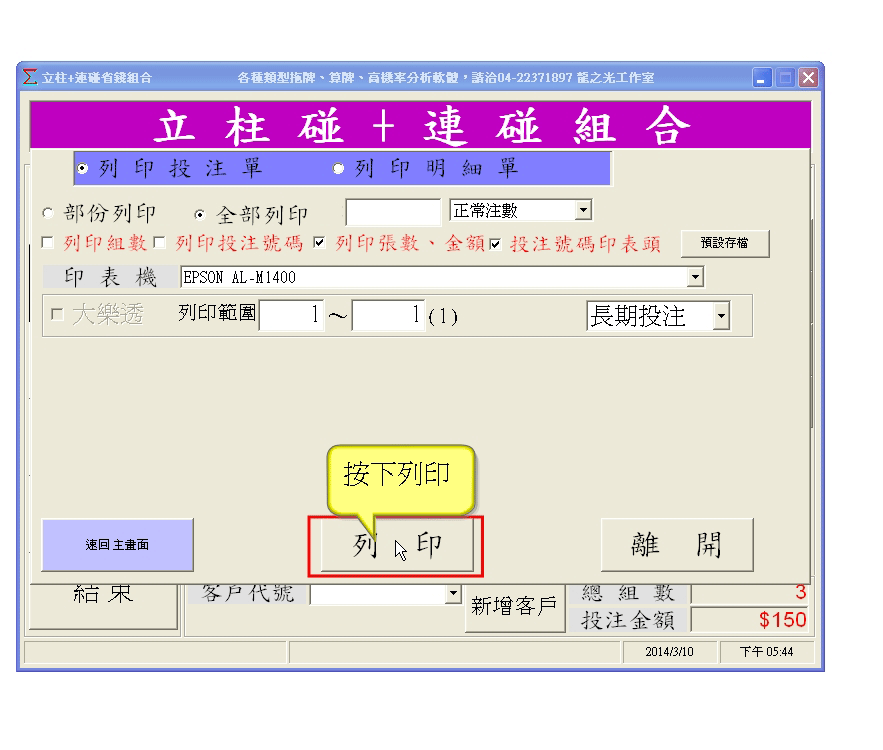Uncheck the 列印張數、金額 checkbox
883x750 pixels.
coord(320,243)
